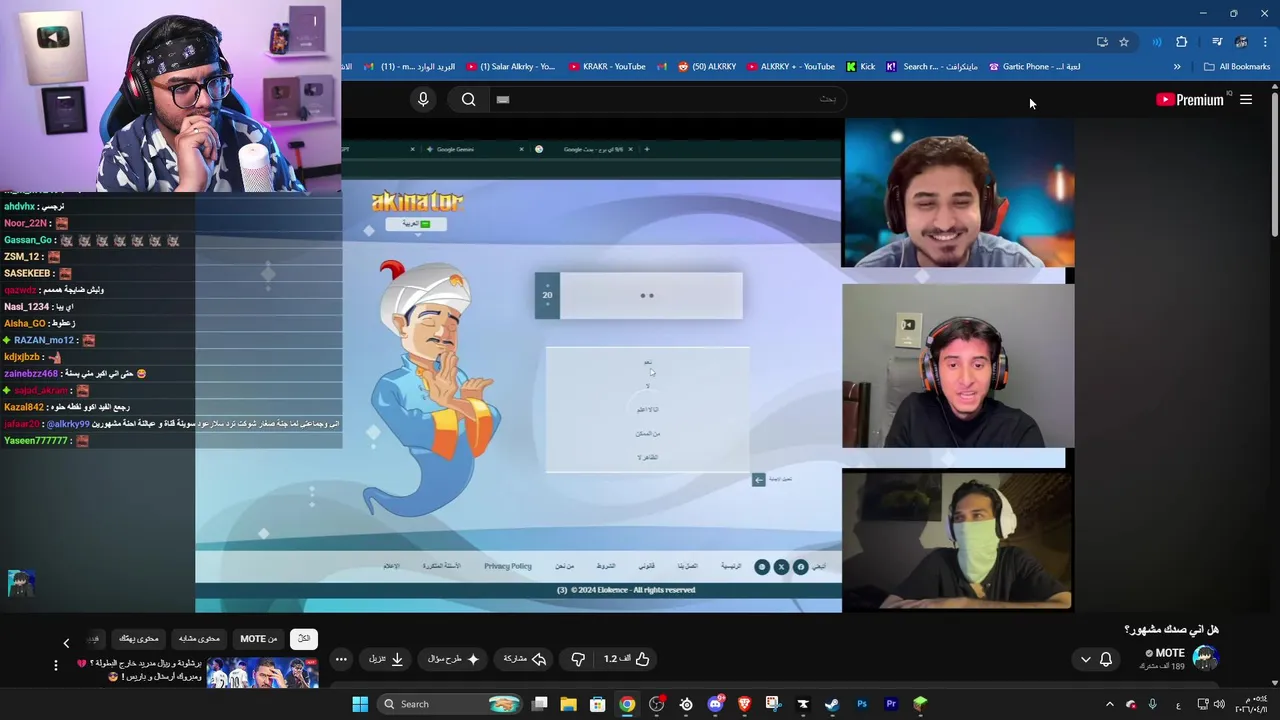Click the tray microphone icon
The image size is (1280, 720).
point(1153,704)
